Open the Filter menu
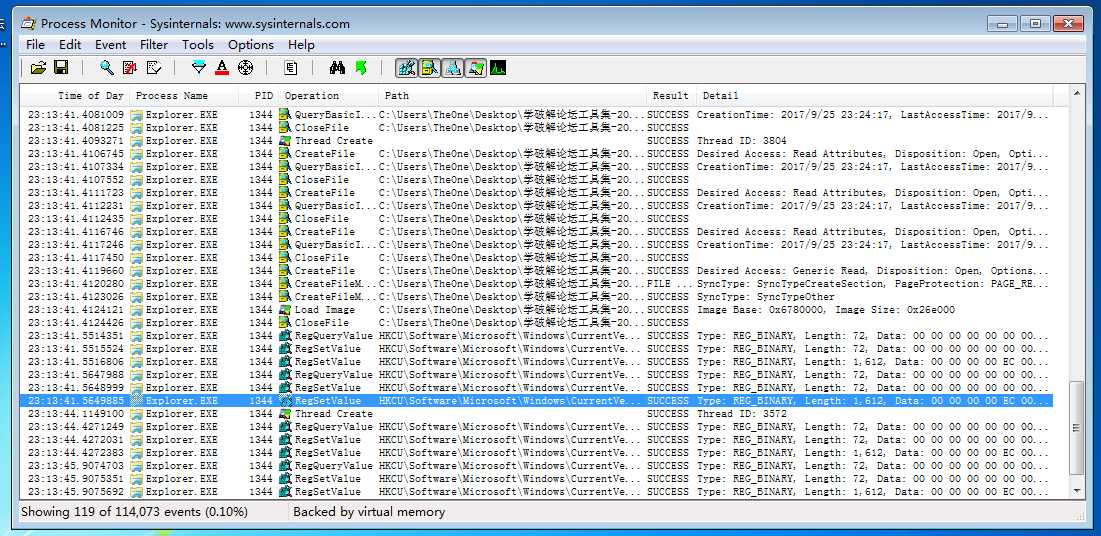Image resolution: width=1101 pixels, height=536 pixels. 154,45
